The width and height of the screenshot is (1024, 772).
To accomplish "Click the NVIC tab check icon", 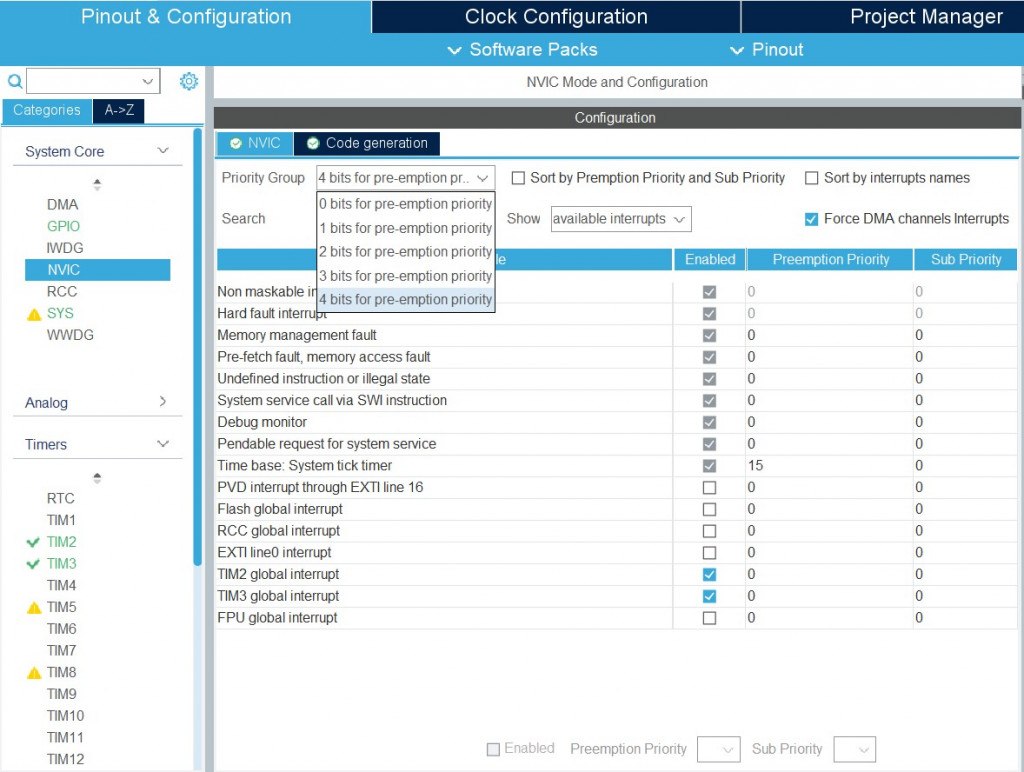I will point(236,143).
